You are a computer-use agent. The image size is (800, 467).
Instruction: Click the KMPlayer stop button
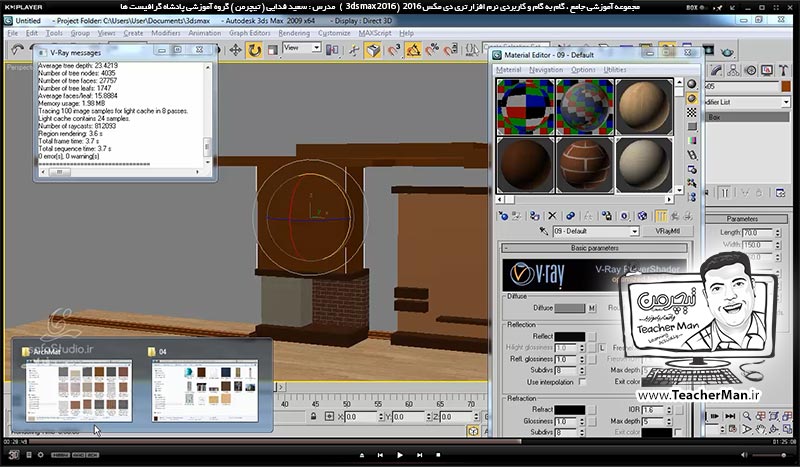438,455
